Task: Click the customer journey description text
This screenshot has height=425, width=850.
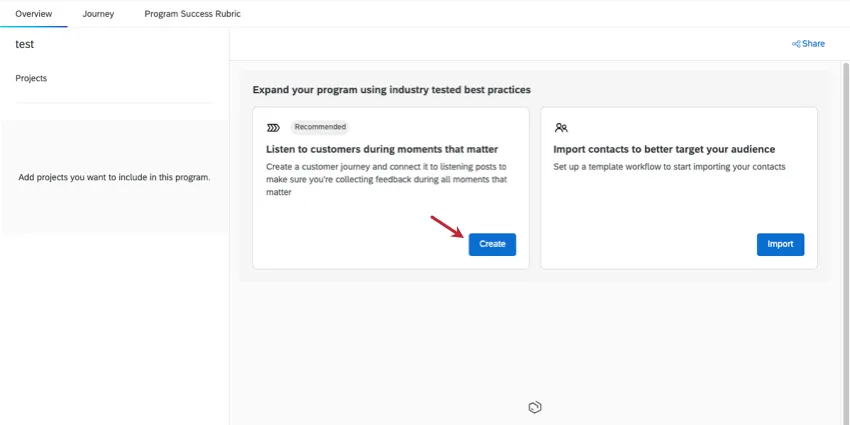Action: (x=387, y=178)
